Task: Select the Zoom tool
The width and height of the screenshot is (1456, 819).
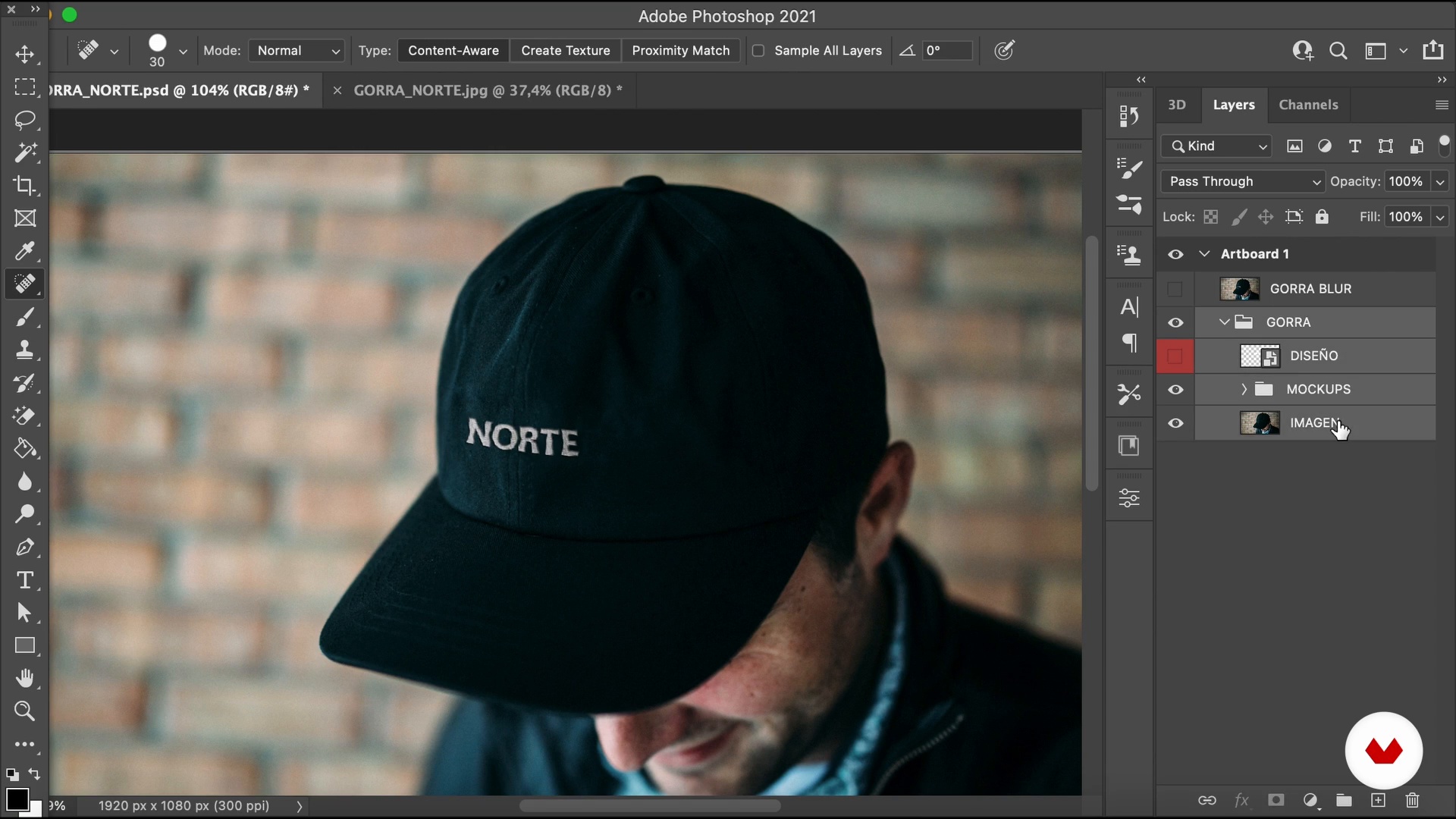Action: click(x=25, y=711)
